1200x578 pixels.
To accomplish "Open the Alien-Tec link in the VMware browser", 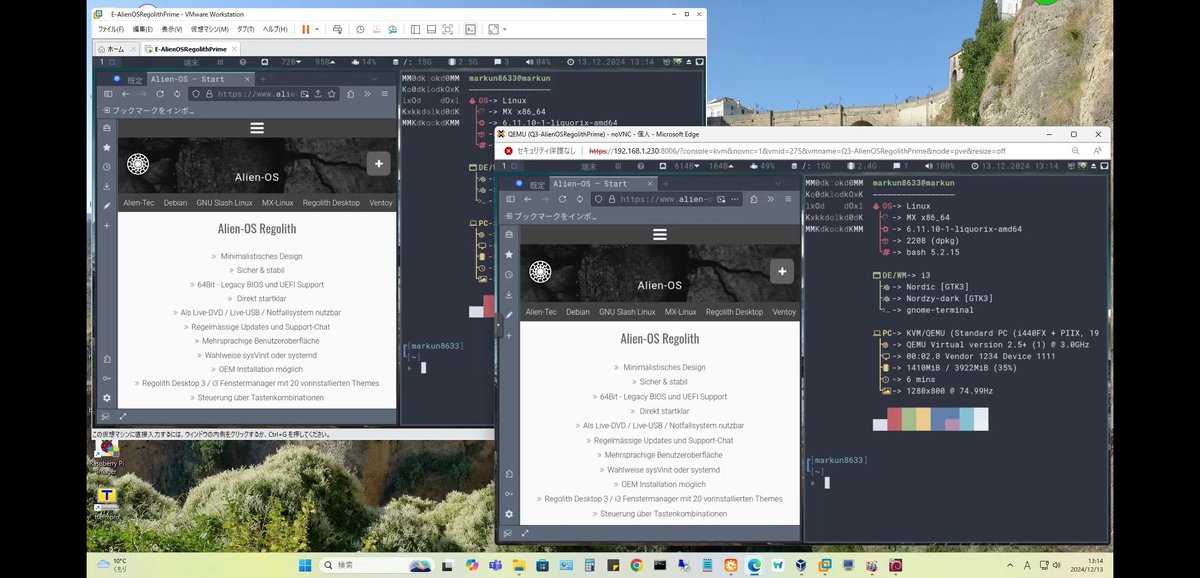I will (138, 202).
